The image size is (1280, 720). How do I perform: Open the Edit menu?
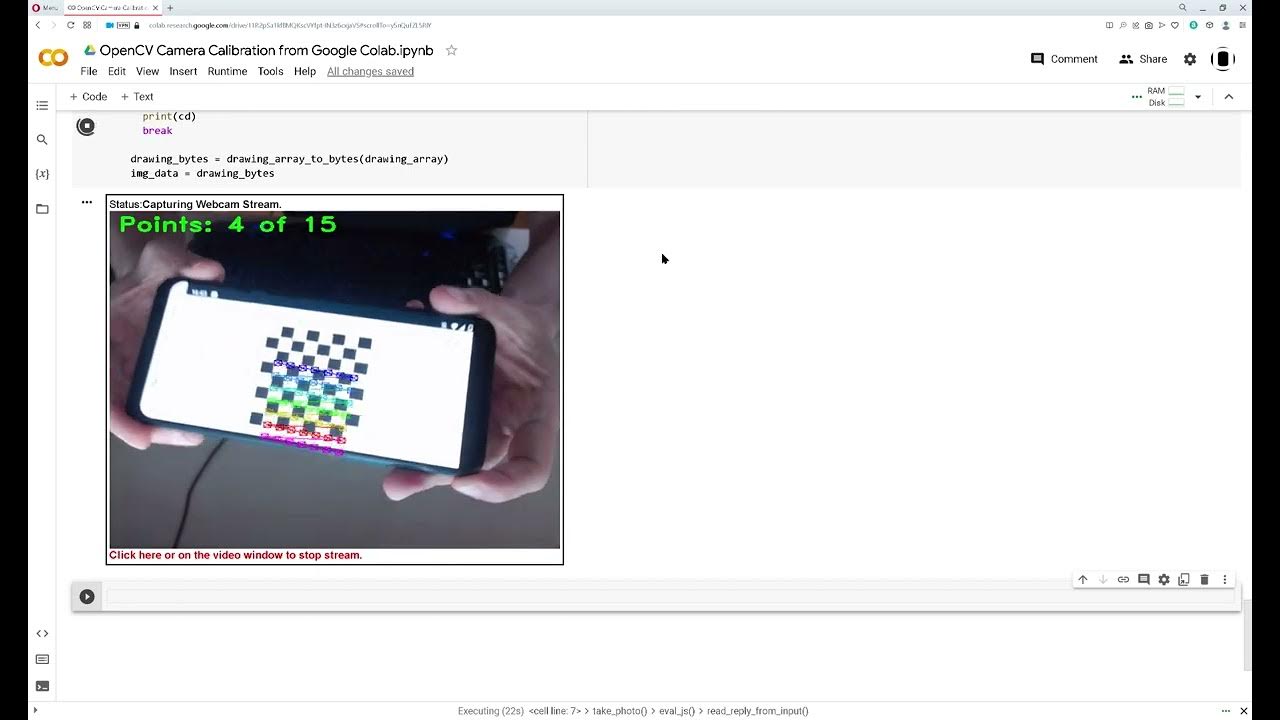point(117,72)
